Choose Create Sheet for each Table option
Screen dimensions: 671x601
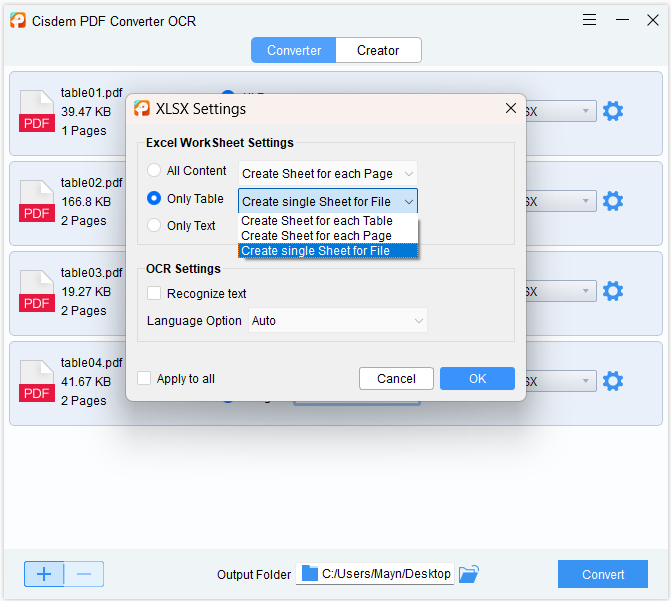click(x=328, y=221)
